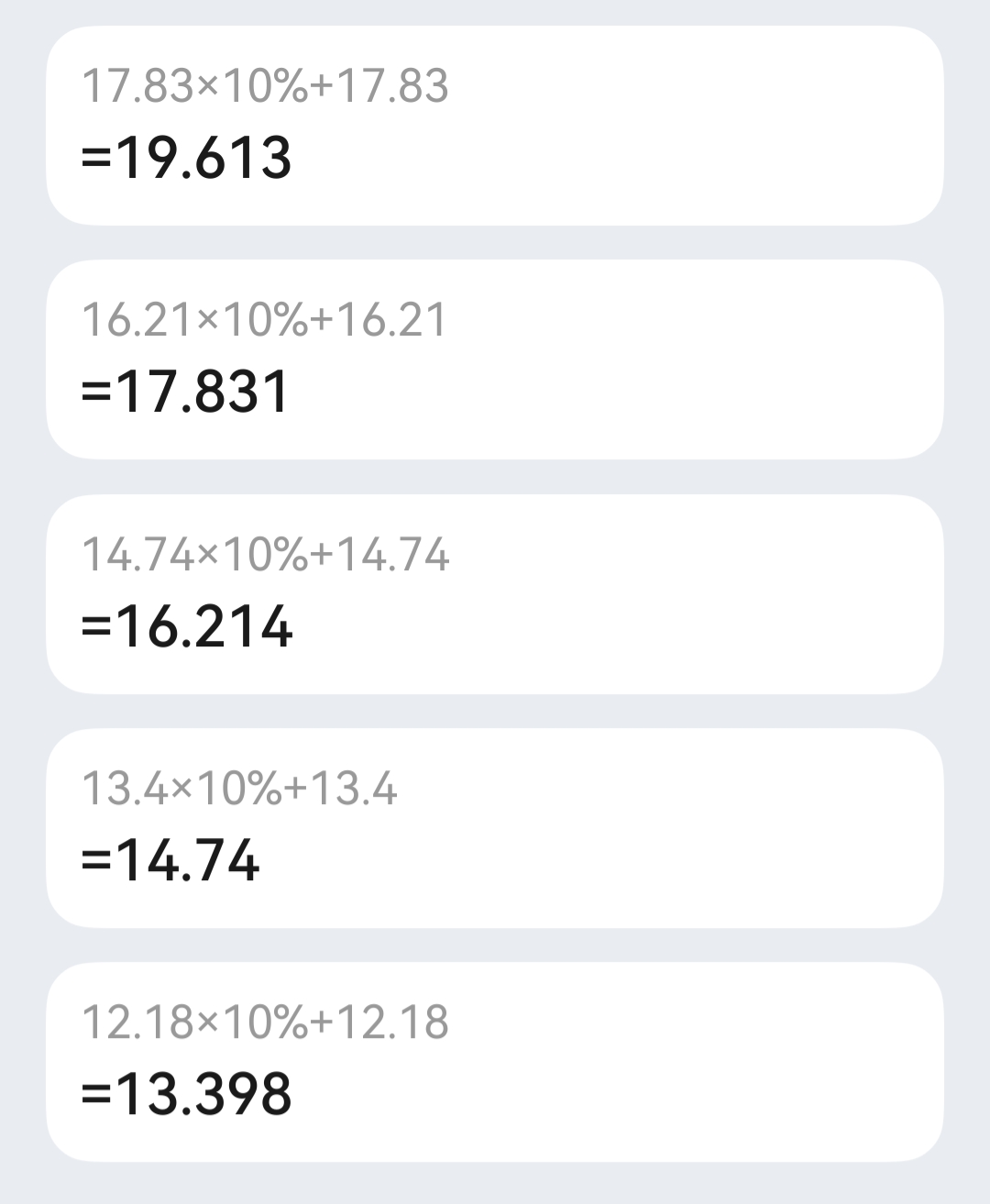Select the =19.613 result
Viewport: 990px width, 1204px height.
coord(187,157)
